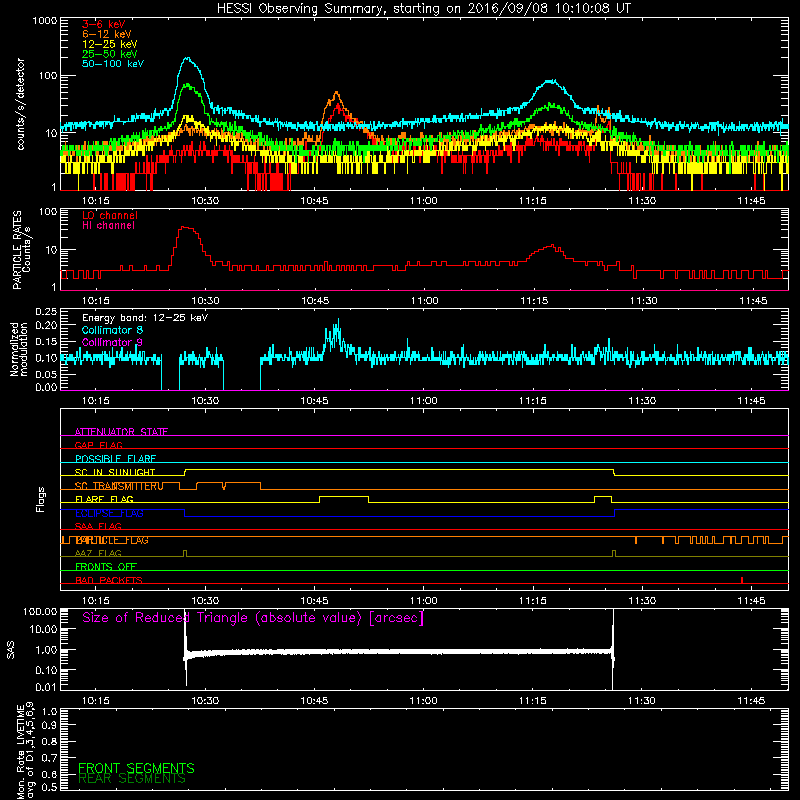
Task: Click the orange 6-12 keV peak near 10:48
Action: (x=336, y=93)
